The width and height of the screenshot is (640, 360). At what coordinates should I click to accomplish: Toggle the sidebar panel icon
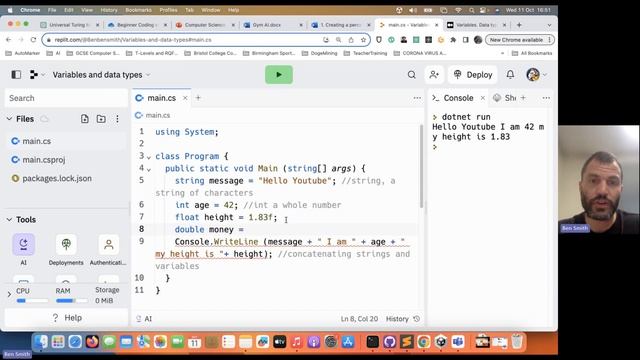pos(16,75)
